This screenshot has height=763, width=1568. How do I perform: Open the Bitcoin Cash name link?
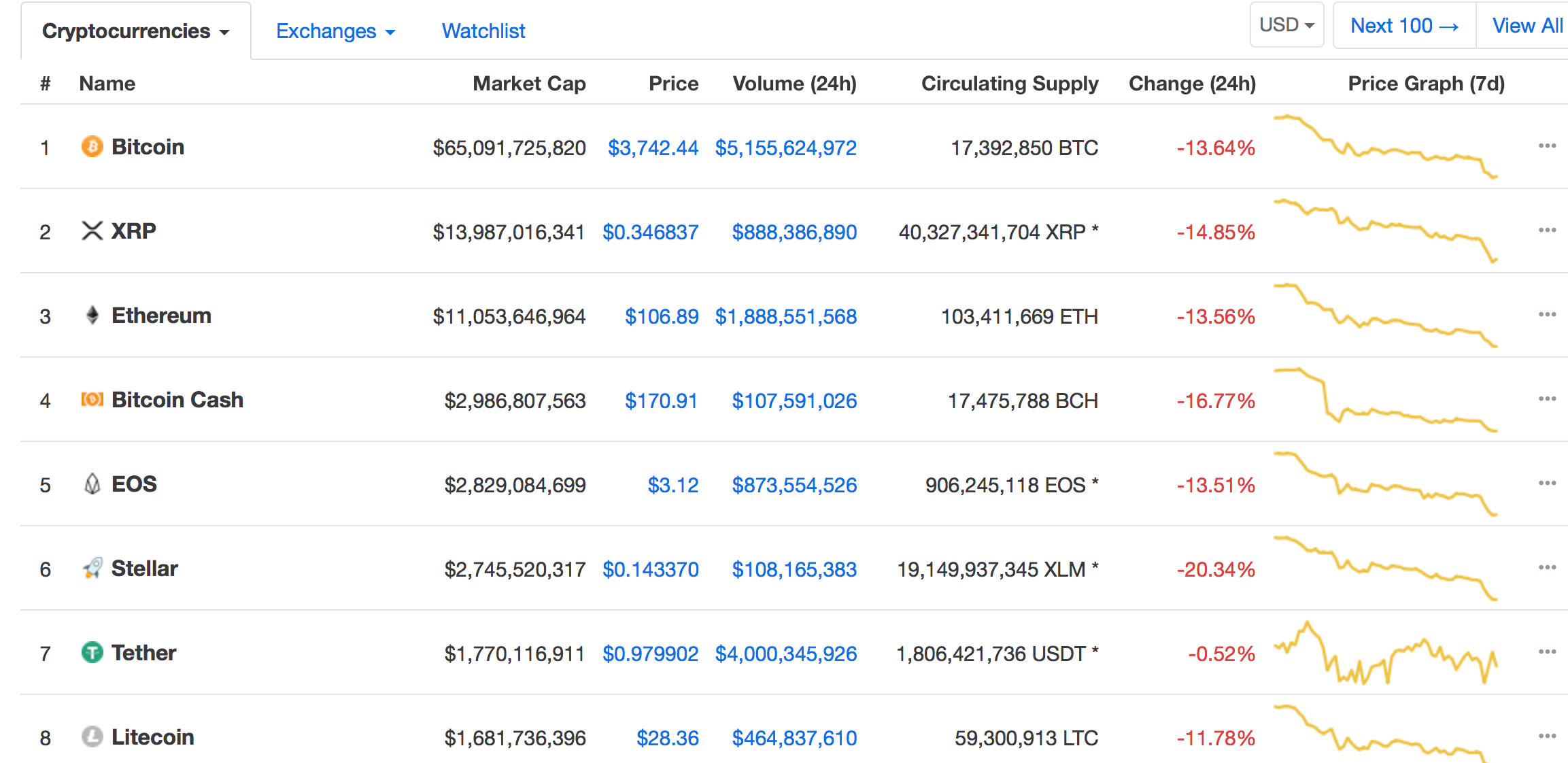(x=177, y=400)
